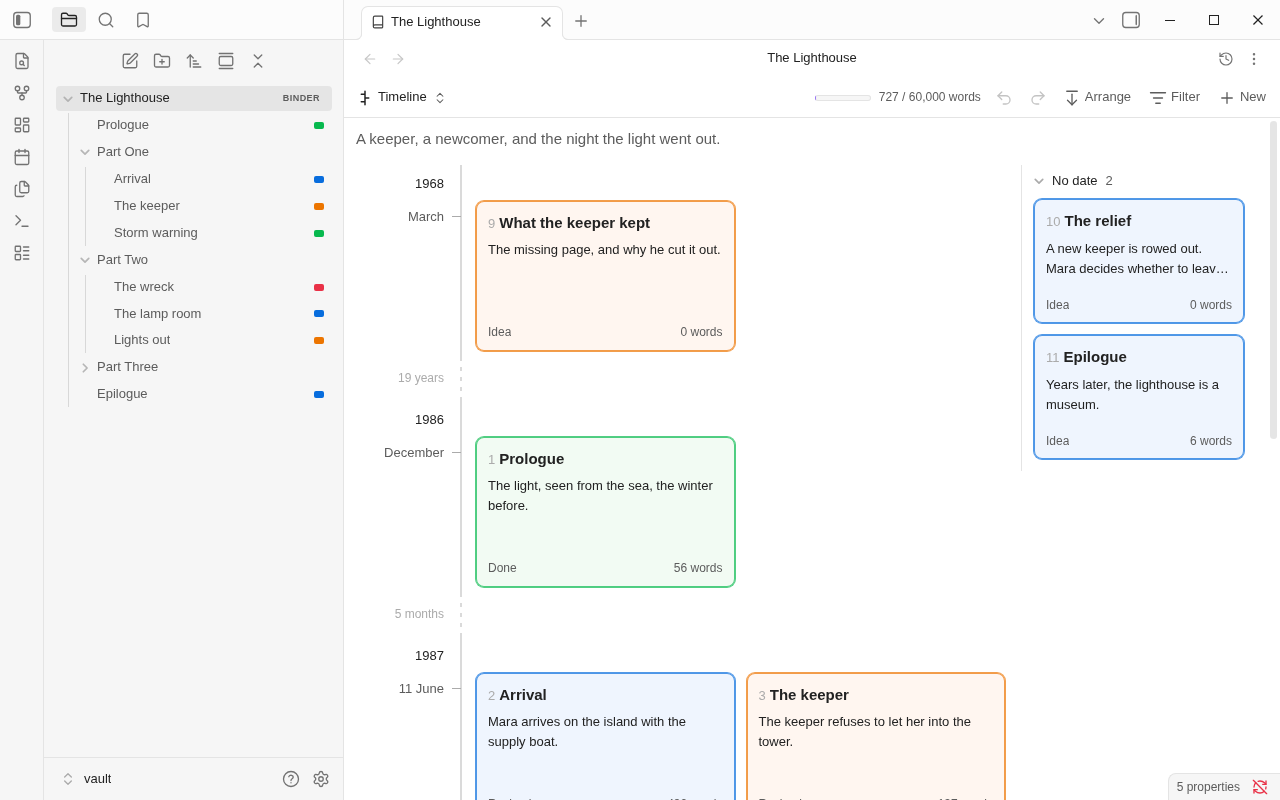Select the What the keeper kept card
Image resolution: width=1280 pixels, height=800 pixels.
coord(606,276)
